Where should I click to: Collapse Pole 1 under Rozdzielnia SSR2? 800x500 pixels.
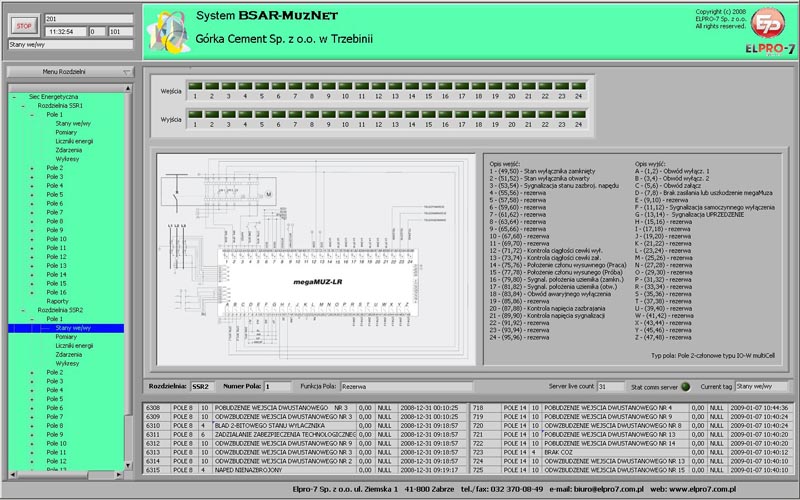[x=32, y=319]
